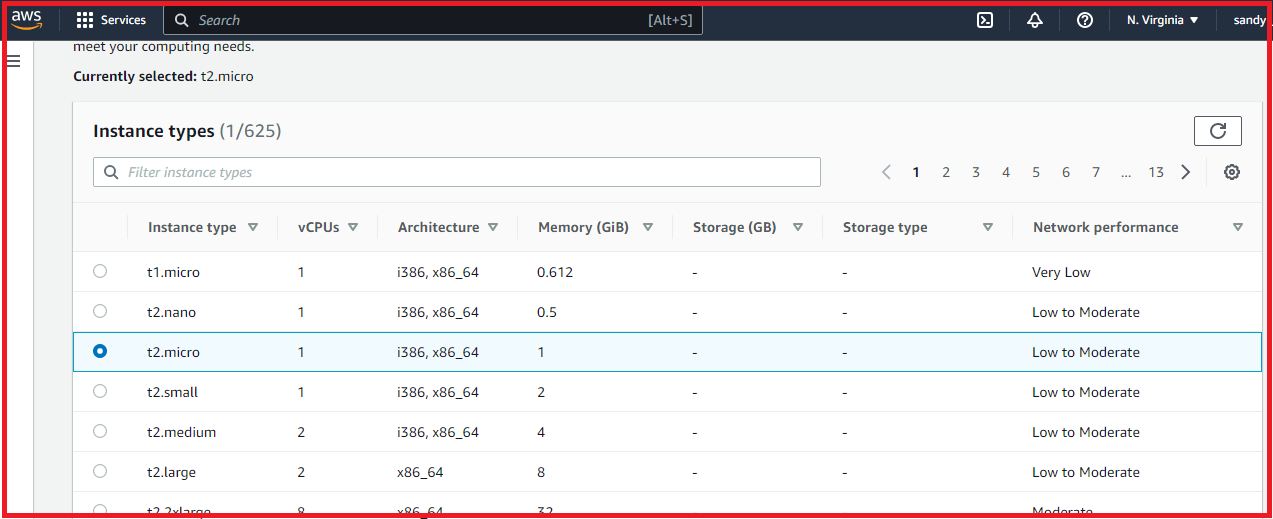Go to page 3 of results
Screen dimensions: 1273x519
click(976, 172)
